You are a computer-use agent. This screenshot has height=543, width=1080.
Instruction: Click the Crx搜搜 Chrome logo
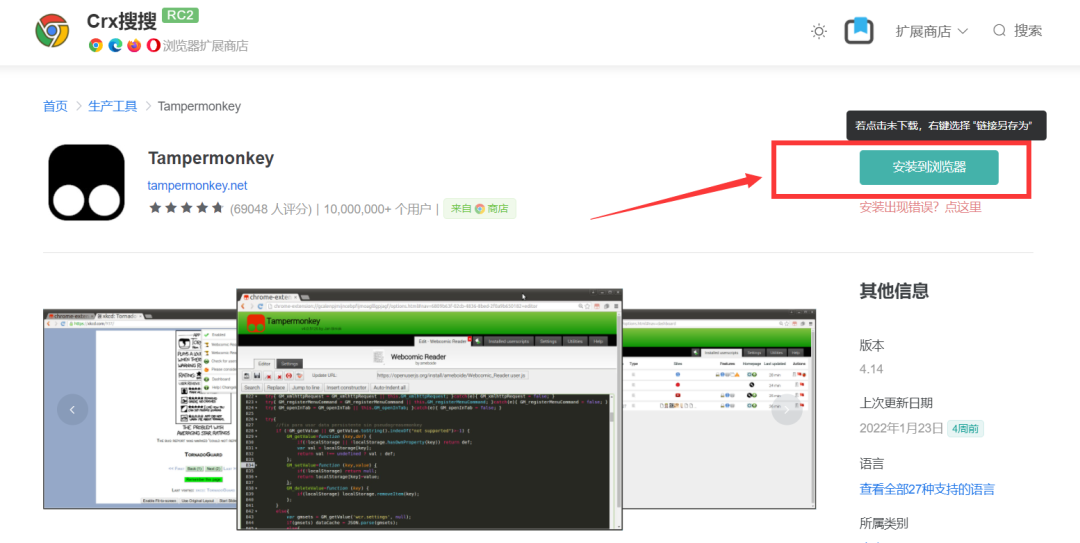52,31
